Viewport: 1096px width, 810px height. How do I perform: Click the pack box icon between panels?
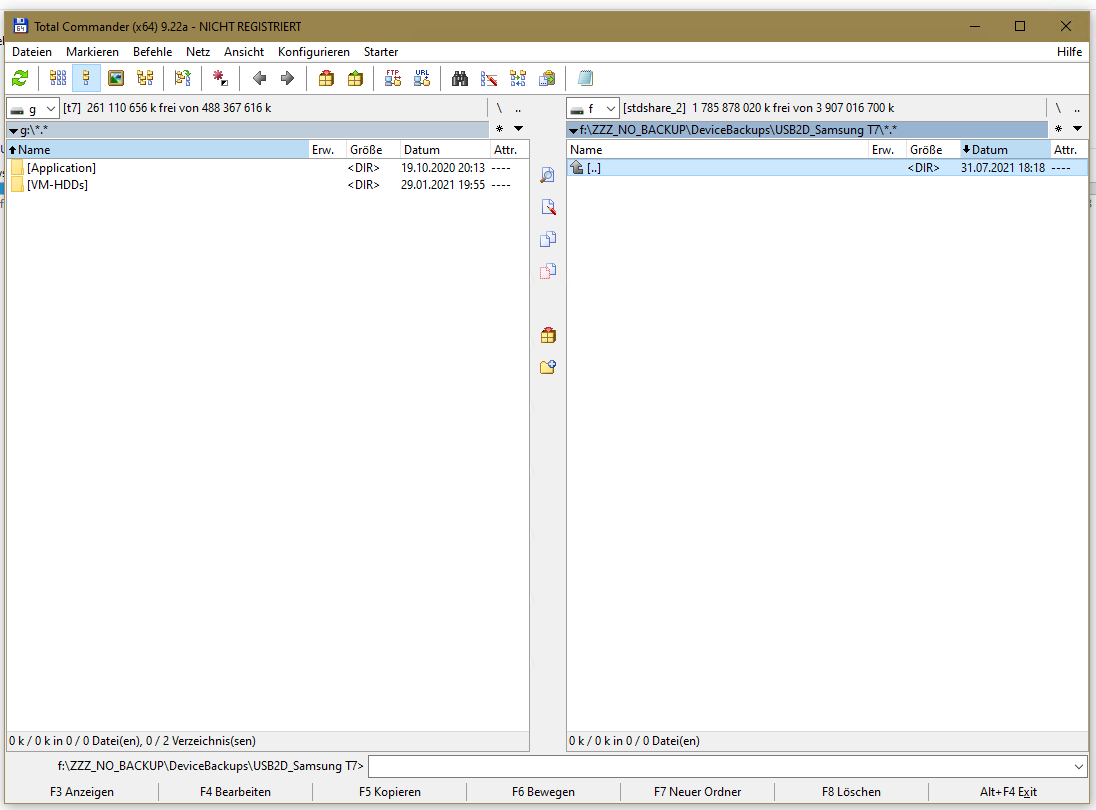coord(548,335)
